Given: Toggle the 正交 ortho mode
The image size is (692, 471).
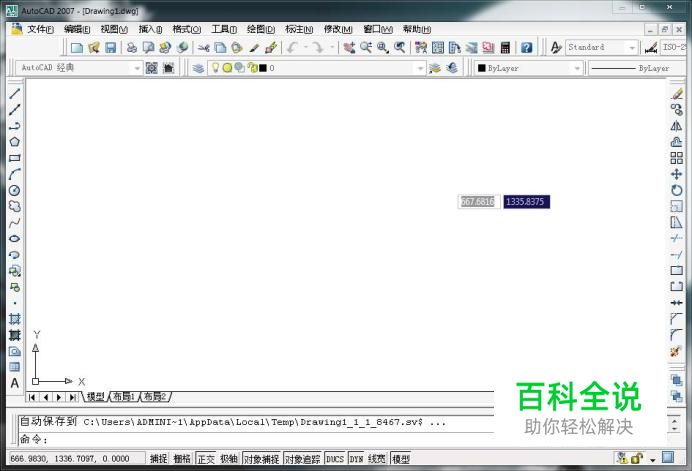Looking at the screenshot, I should click(206, 459).
